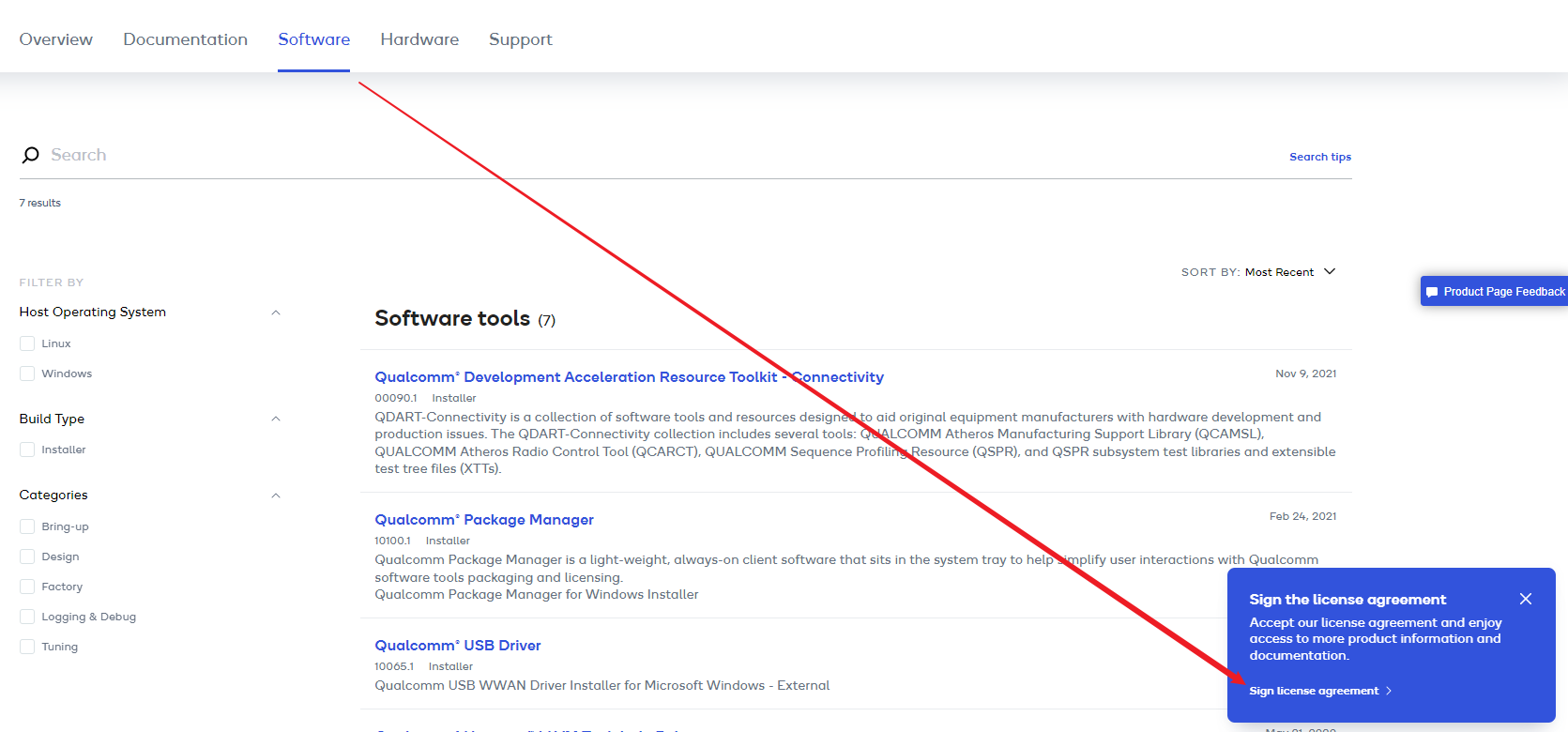Click the Categories heading
The height and width of the screenshot is (732, 1568).
53,495
